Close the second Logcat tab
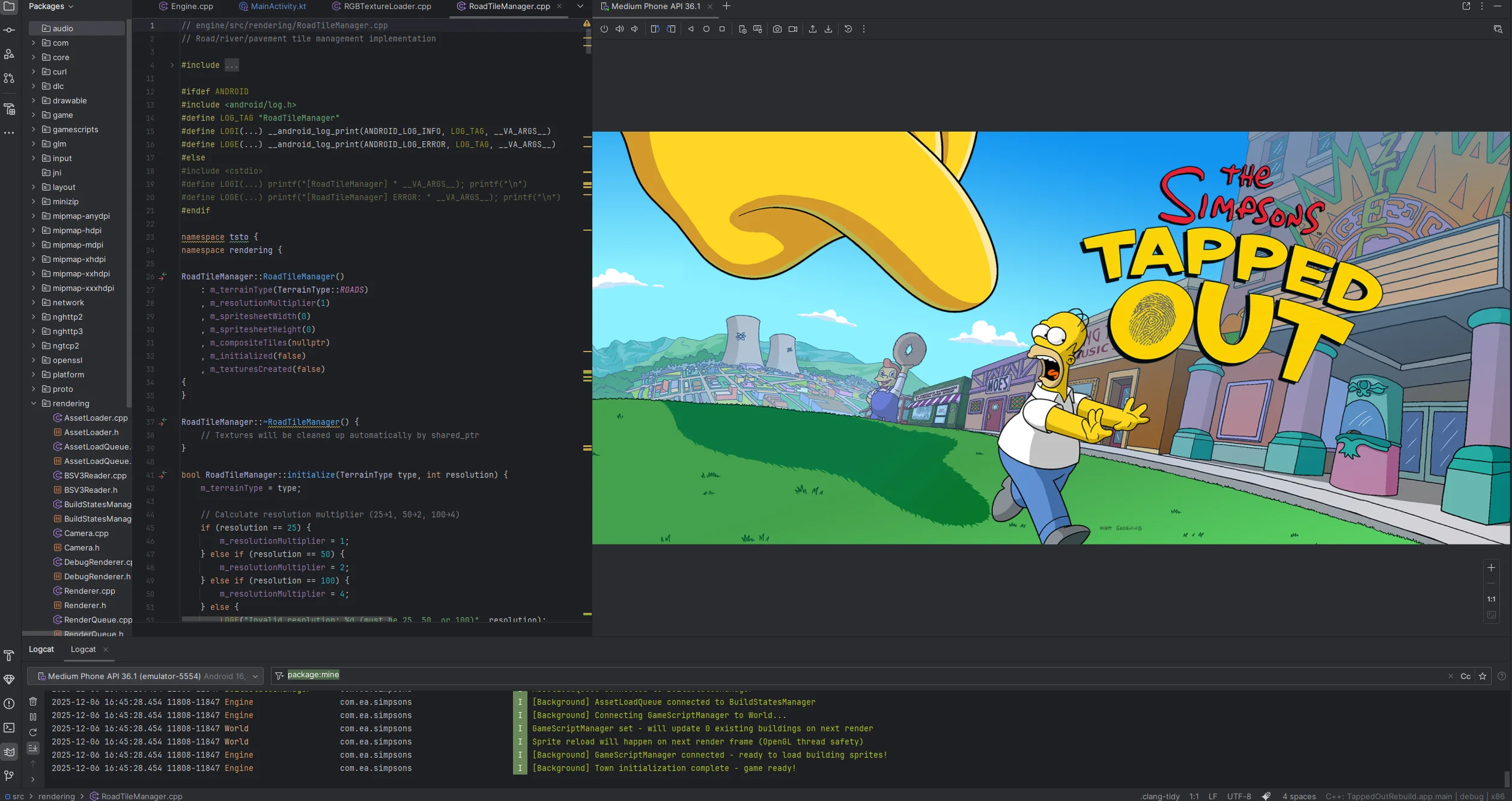Screen dimensions: 1512x801 click(106, 649)
